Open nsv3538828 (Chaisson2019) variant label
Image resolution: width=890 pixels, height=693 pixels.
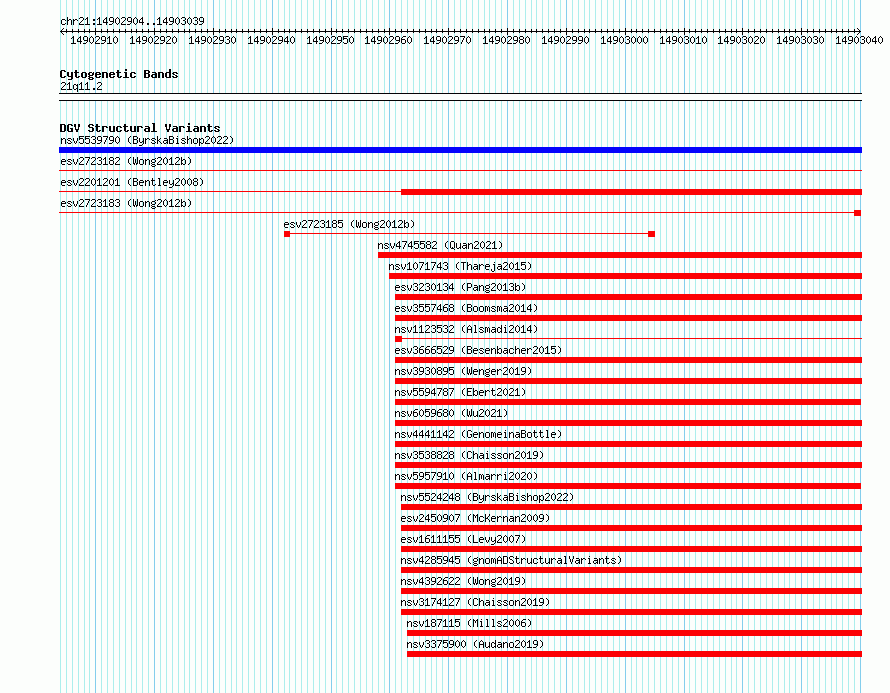[x=469, y=455]
